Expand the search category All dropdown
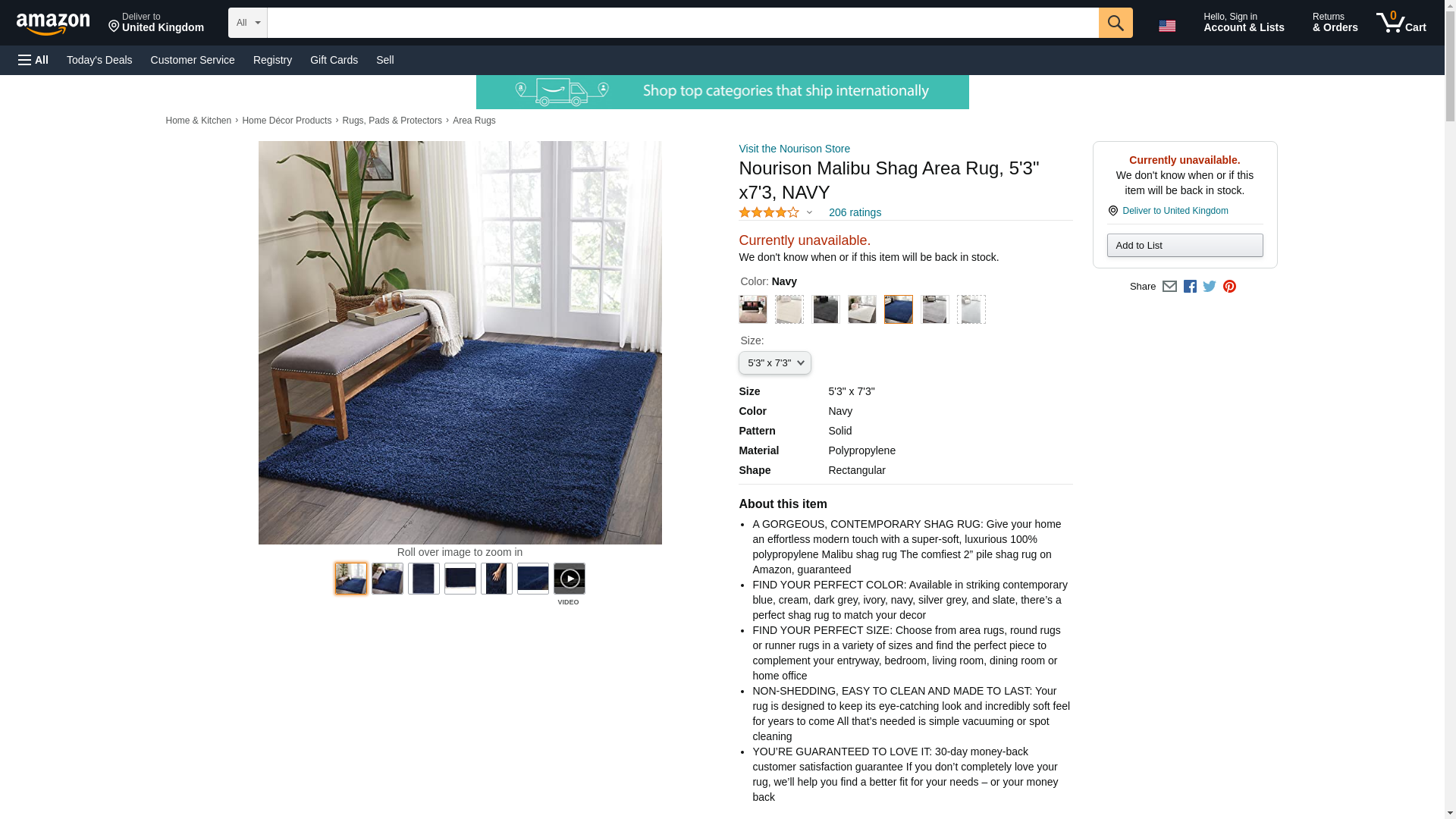The width and height of the screenshot is (1456, 819). pos(248,23)
